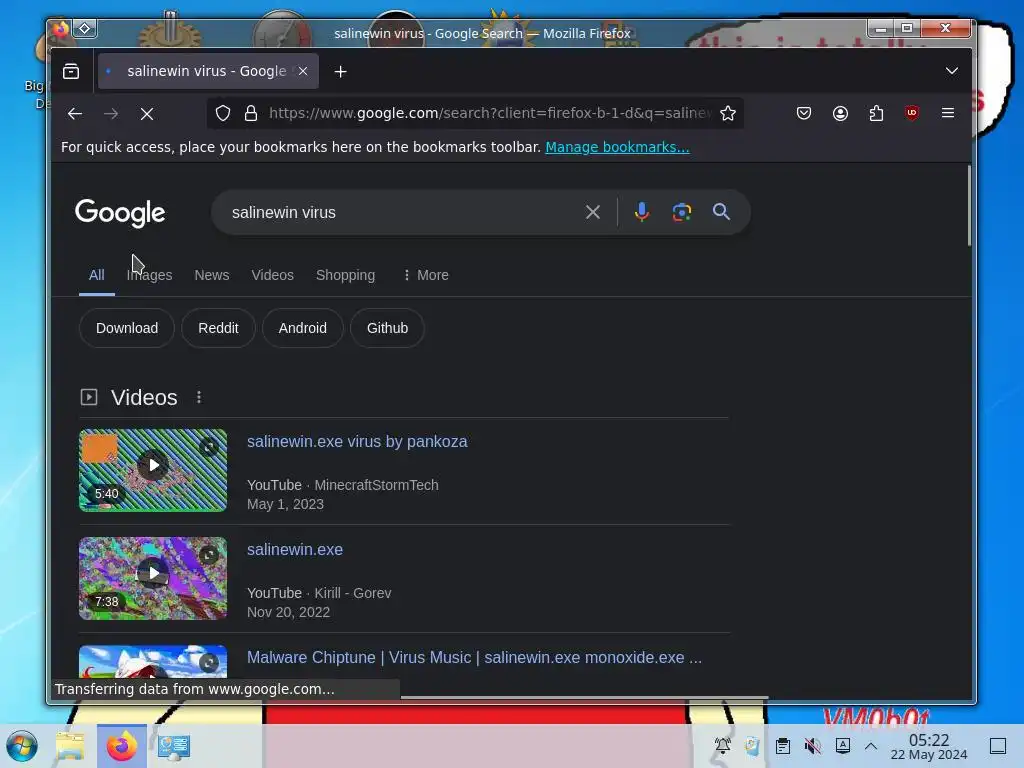Open the salinewin.exe video link
The height and width of the screenshot is (768, 1024).
pos(295,550)
